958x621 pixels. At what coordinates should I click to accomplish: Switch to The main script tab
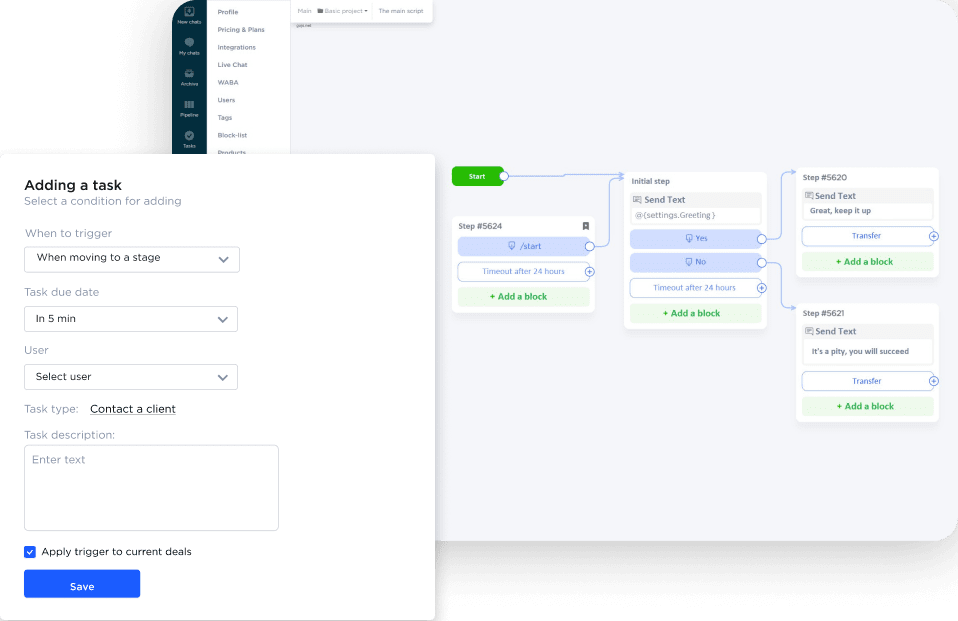pyautogui.click(x=400, y=12)
